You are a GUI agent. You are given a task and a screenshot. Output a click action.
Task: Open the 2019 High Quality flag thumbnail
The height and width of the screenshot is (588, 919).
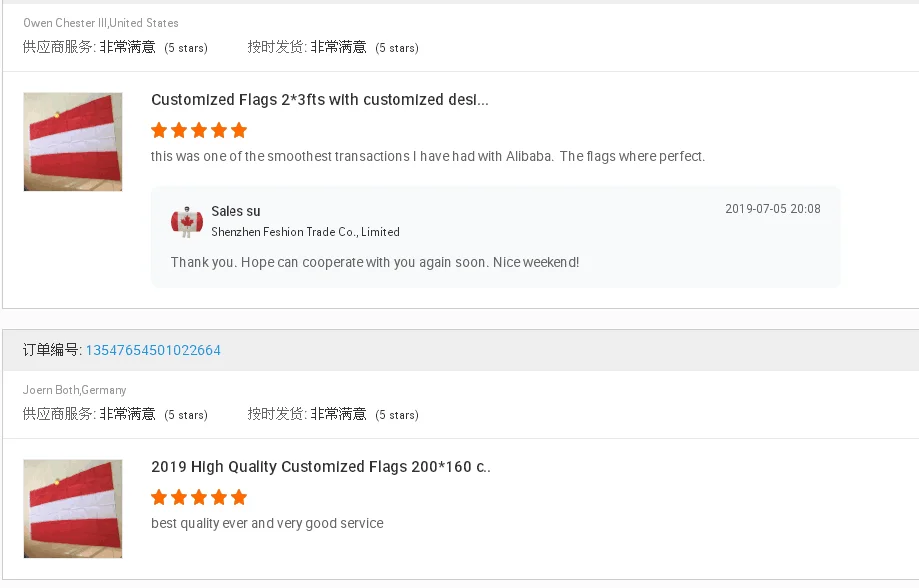73,508
